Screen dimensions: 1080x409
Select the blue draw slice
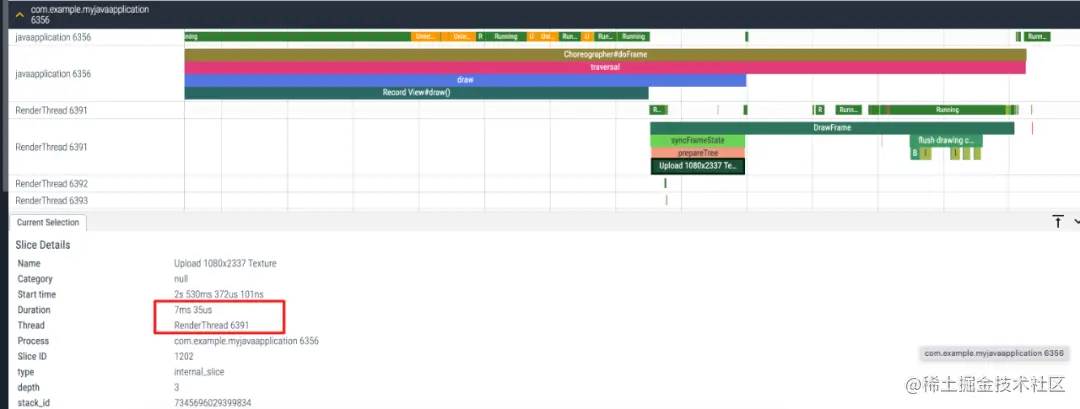(465, 80)
